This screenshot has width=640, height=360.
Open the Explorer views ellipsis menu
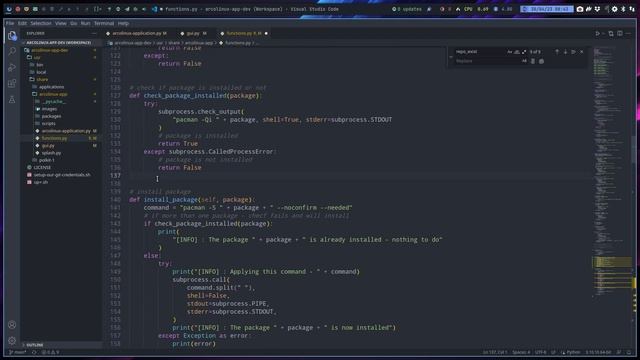(94, 33)
